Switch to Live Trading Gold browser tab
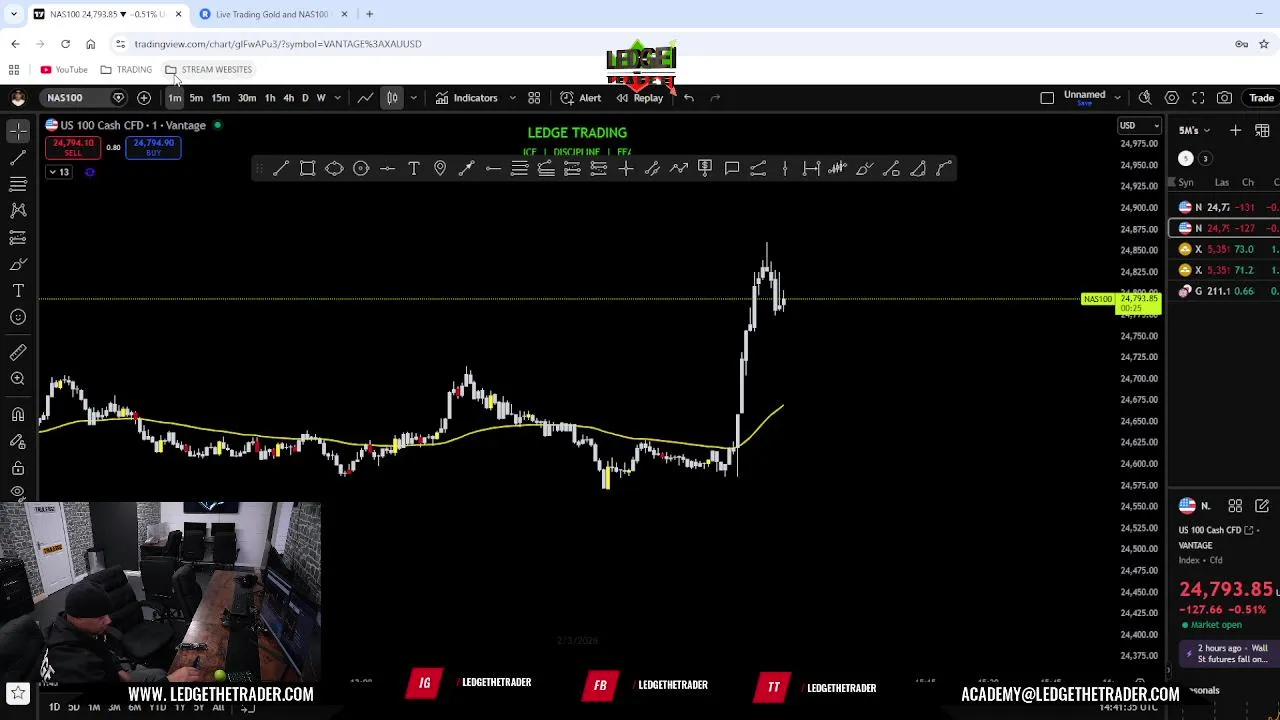Image resolution: width=1280 pixels, height=720 pixels. [x=273, y=14]
